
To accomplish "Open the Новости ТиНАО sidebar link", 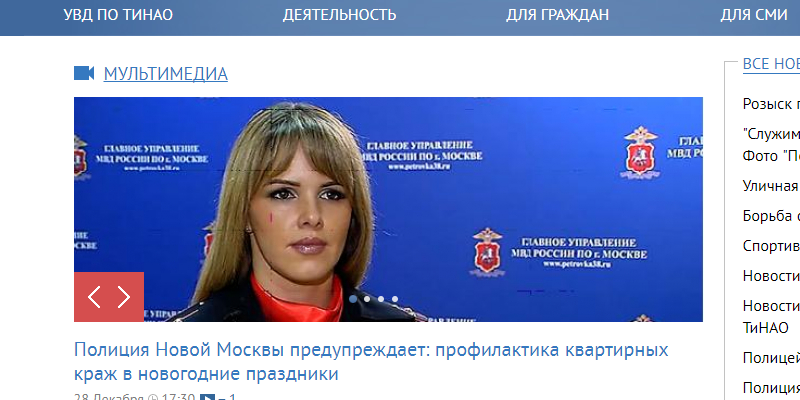I will [771, 316].
